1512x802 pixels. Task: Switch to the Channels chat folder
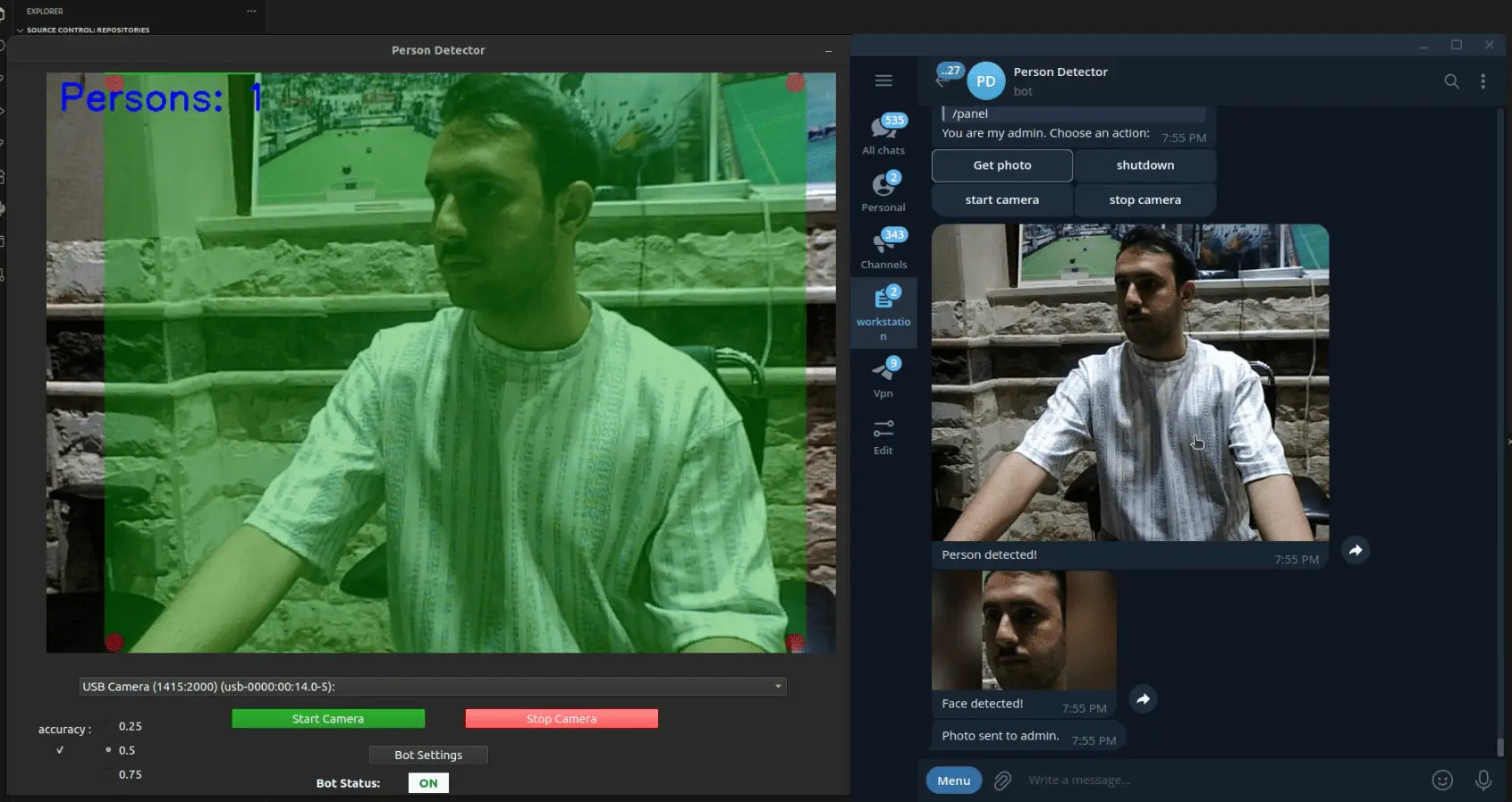pos(883,249)
